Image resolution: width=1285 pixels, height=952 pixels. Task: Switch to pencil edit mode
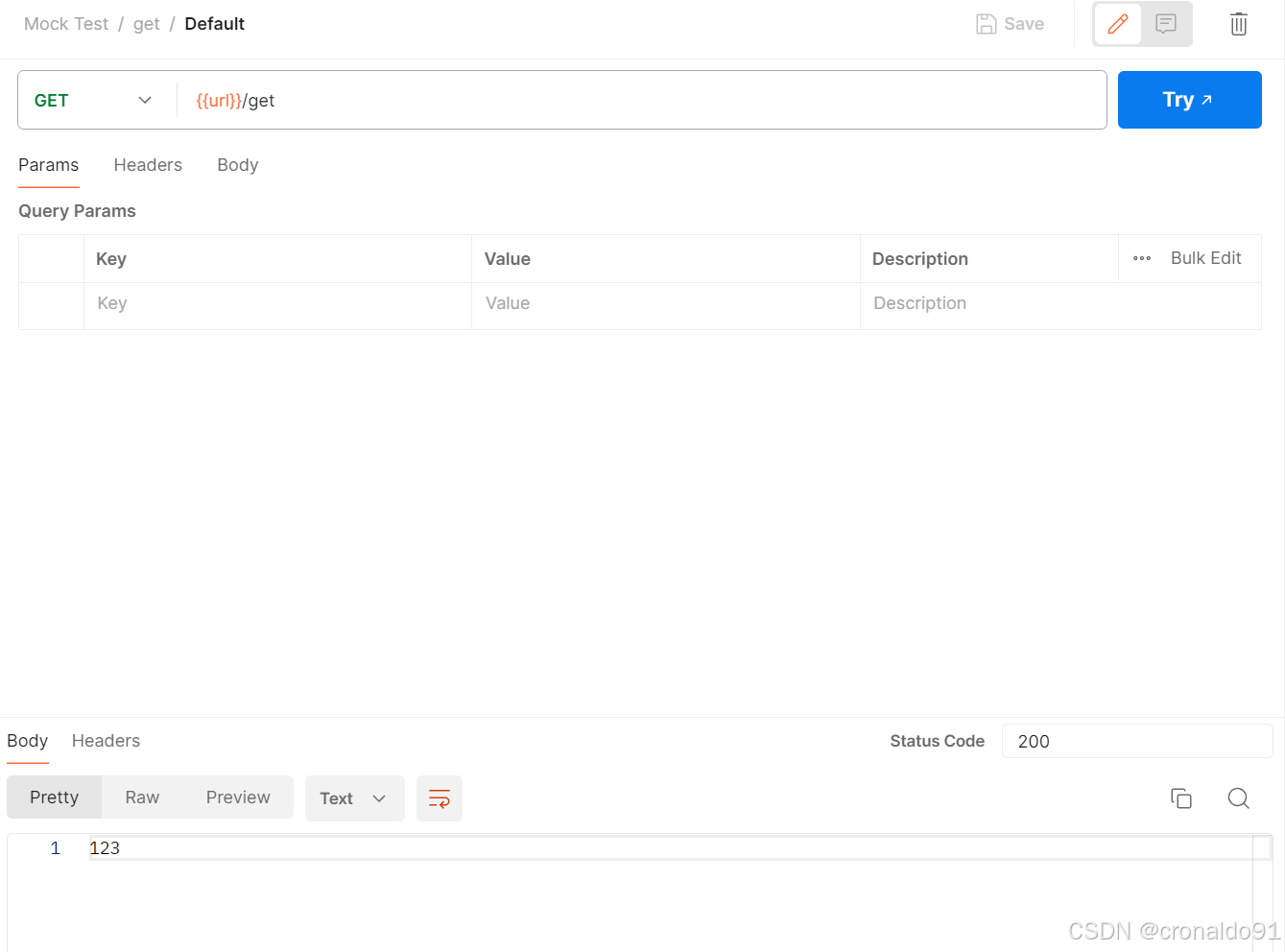1118,24
